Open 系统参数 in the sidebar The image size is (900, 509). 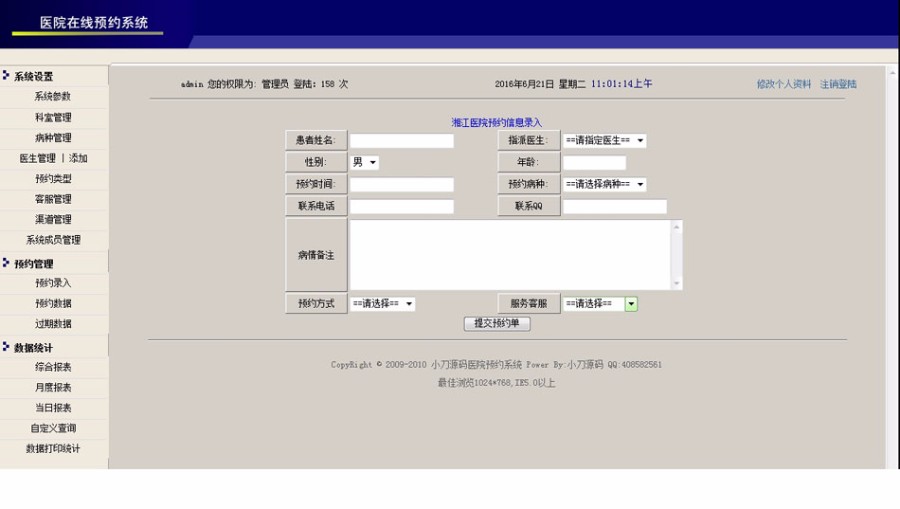tap(53, 96)
